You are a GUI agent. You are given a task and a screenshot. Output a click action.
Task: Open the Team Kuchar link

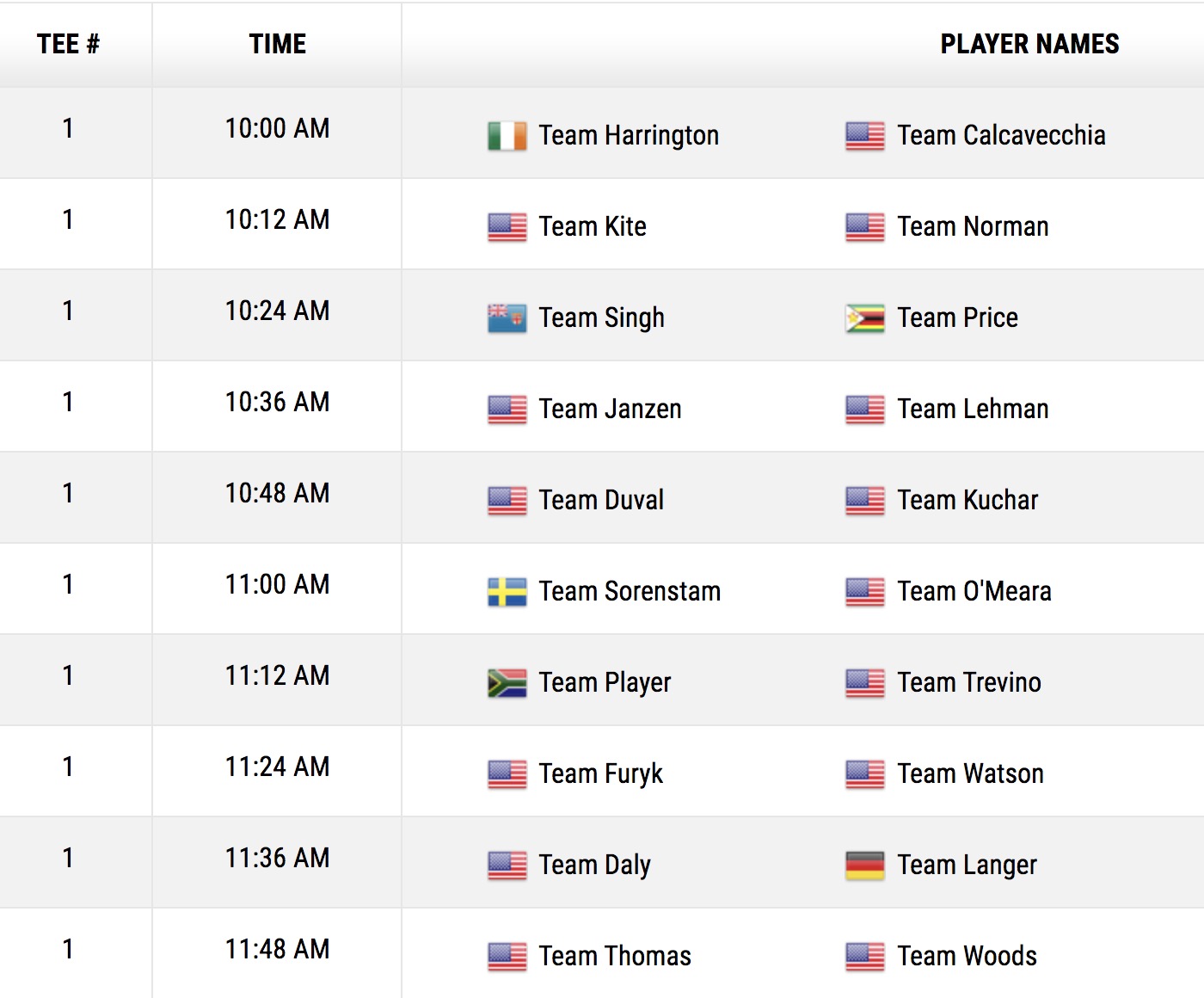[967, 500]
